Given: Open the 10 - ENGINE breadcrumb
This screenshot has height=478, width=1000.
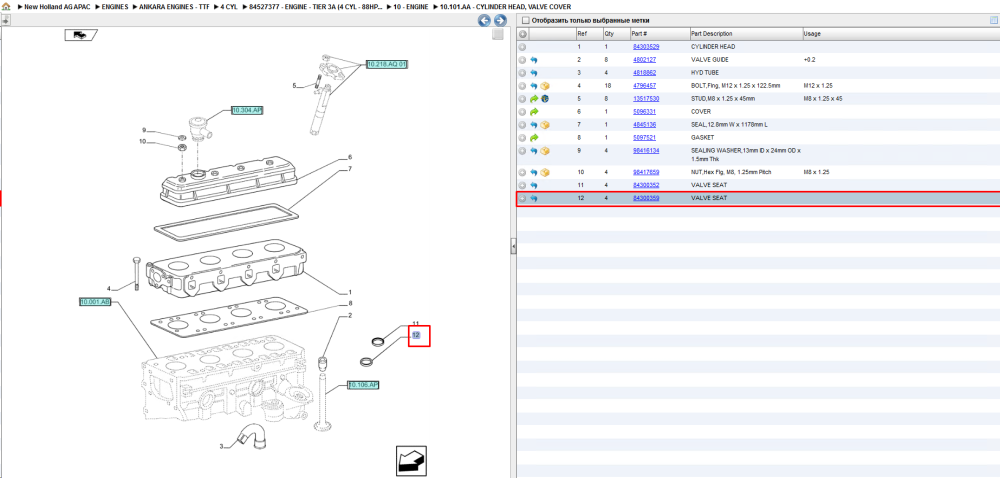Looking at the screenshot, I should click(x=411, y=6).
